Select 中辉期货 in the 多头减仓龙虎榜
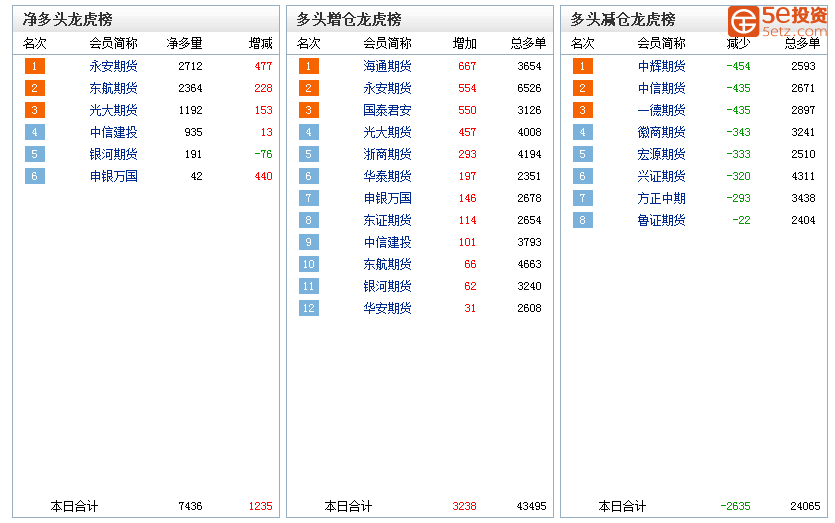The height and width of the screenshot is (523, 835). 661,66
